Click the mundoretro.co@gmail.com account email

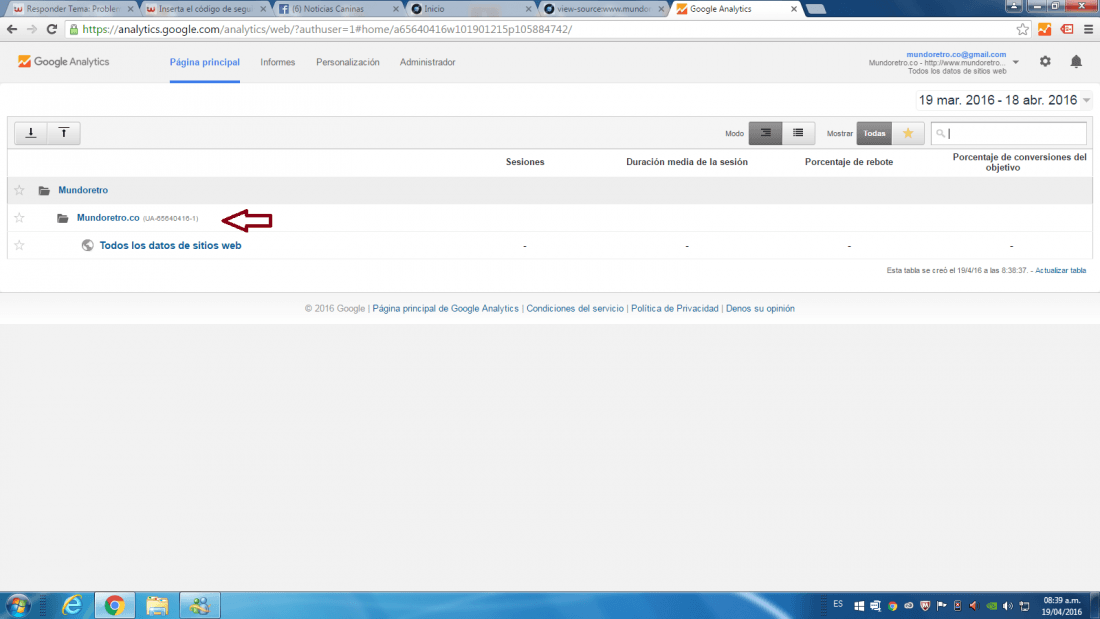(956, 54)
